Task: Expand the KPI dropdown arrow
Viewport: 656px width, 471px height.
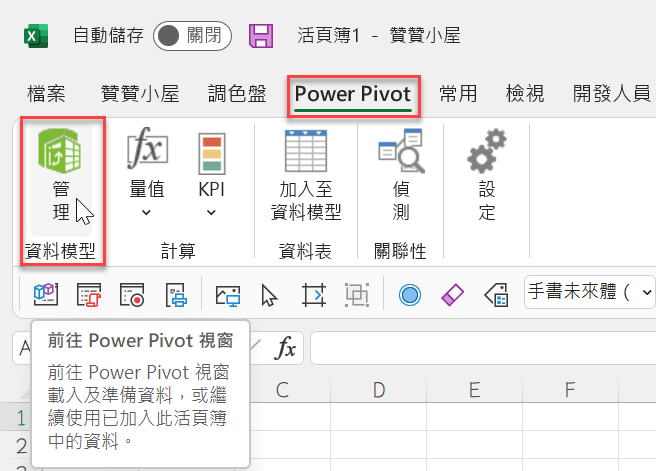Action: pos(211,212)
